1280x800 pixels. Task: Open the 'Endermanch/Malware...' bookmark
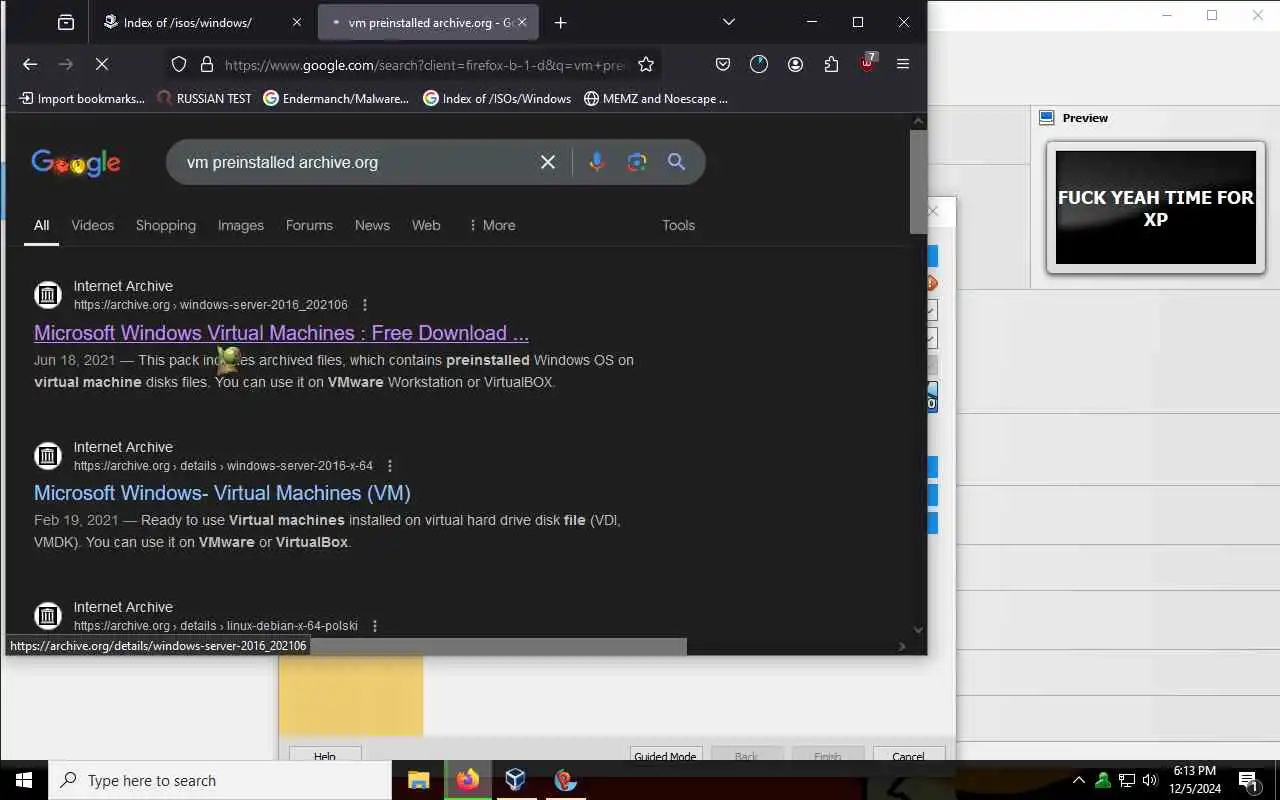tap(336, 98)
